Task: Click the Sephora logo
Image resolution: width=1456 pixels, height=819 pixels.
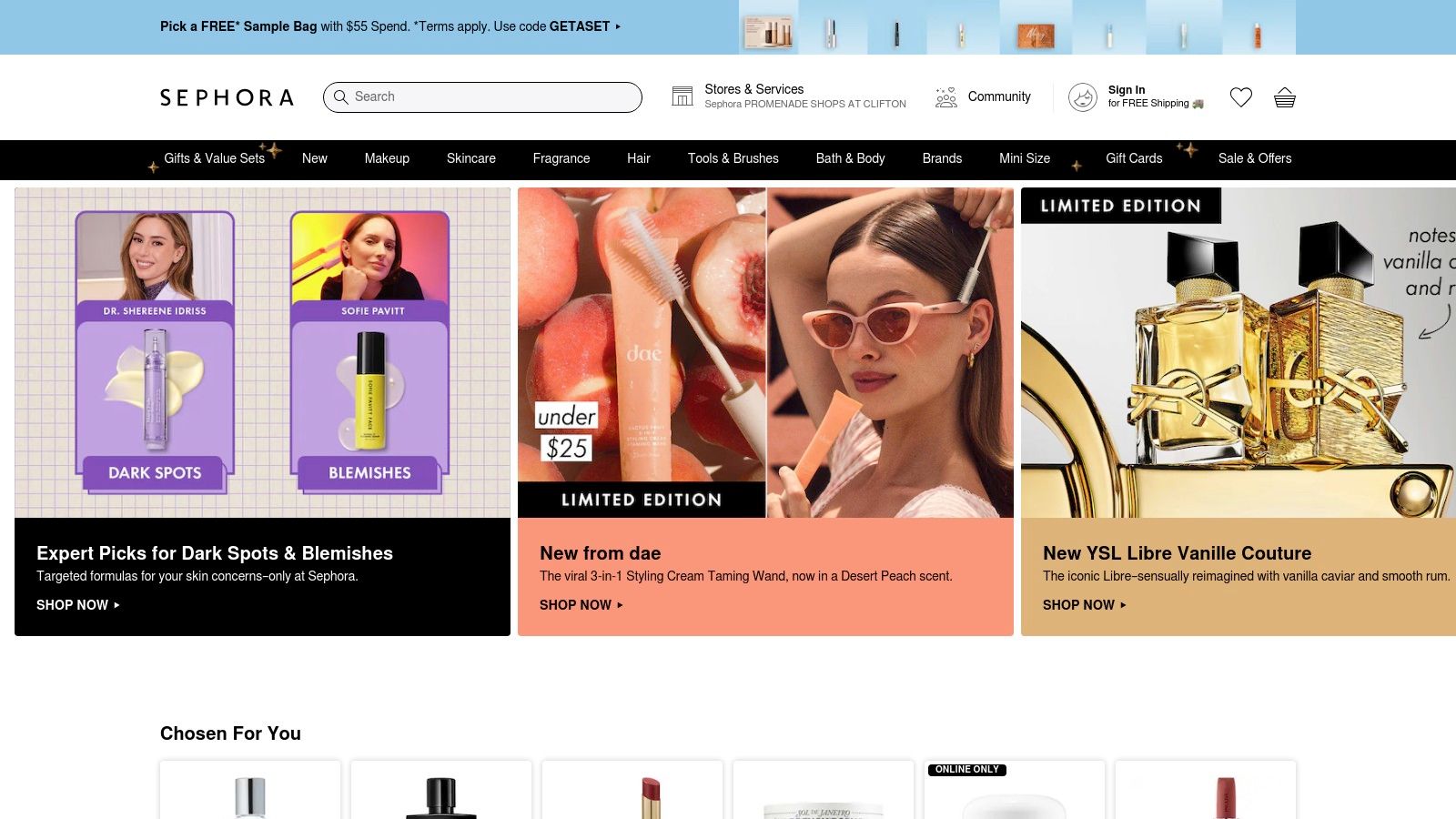Action: [227, 97]
